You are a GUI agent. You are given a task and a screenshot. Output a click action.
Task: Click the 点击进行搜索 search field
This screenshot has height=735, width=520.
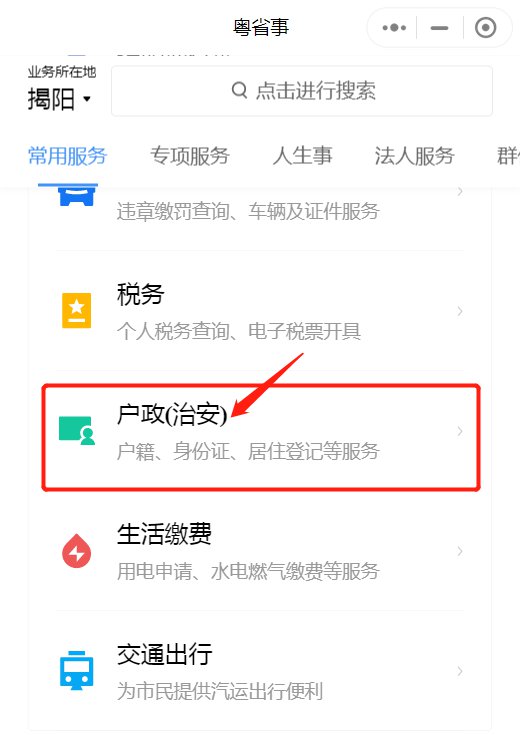click(x=302, y=90)
